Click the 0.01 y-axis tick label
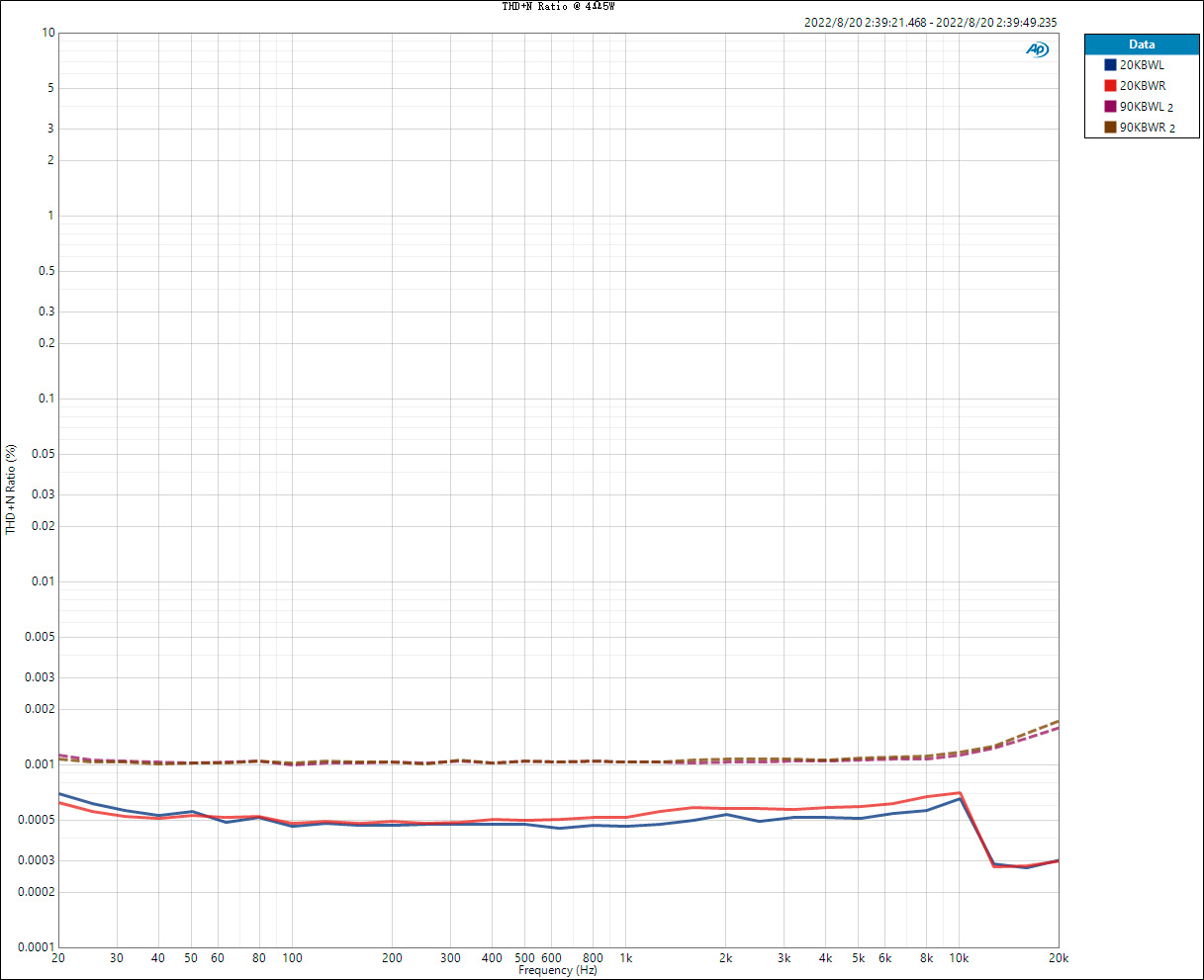This screenshot has width=1204, height=980. click(42, 581)
